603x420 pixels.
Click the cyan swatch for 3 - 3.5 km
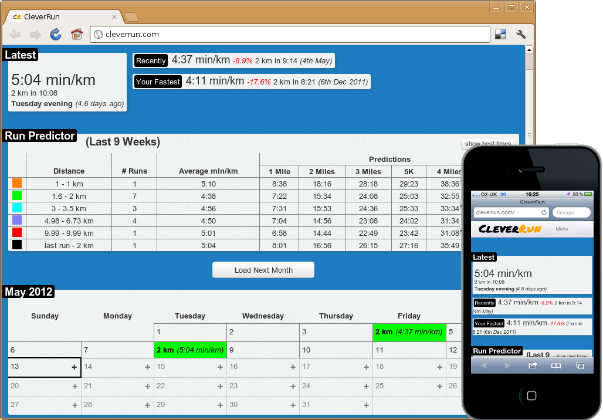[x=17, y=208]
